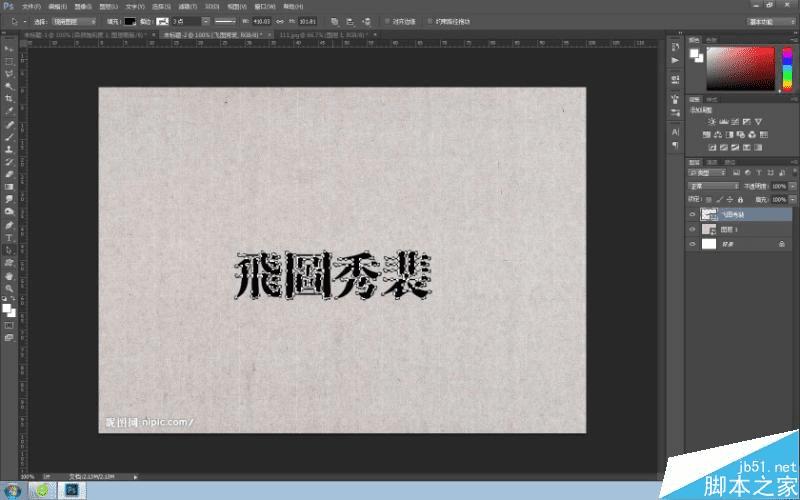Select the Zoom tool
Screen dimensions: 800x500
pos(9,288)
